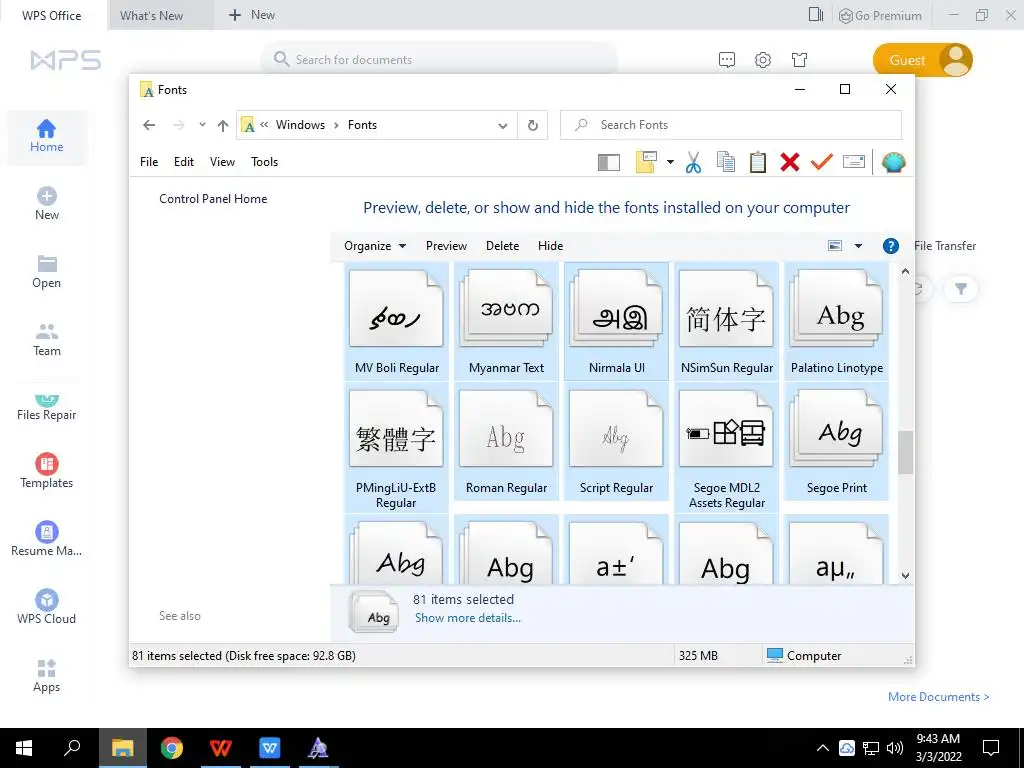Open Chrome from the taskbar

click(x=171, y=748)
